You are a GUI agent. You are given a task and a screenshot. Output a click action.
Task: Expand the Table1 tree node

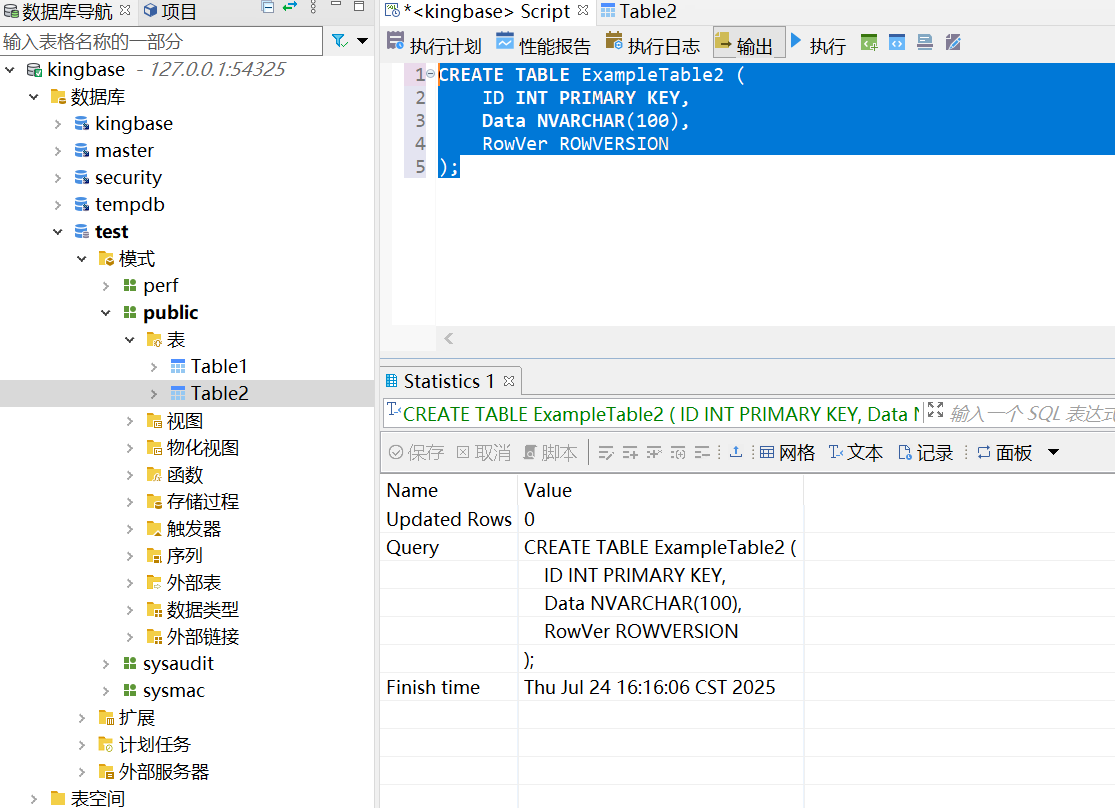[x=154, y=367]
